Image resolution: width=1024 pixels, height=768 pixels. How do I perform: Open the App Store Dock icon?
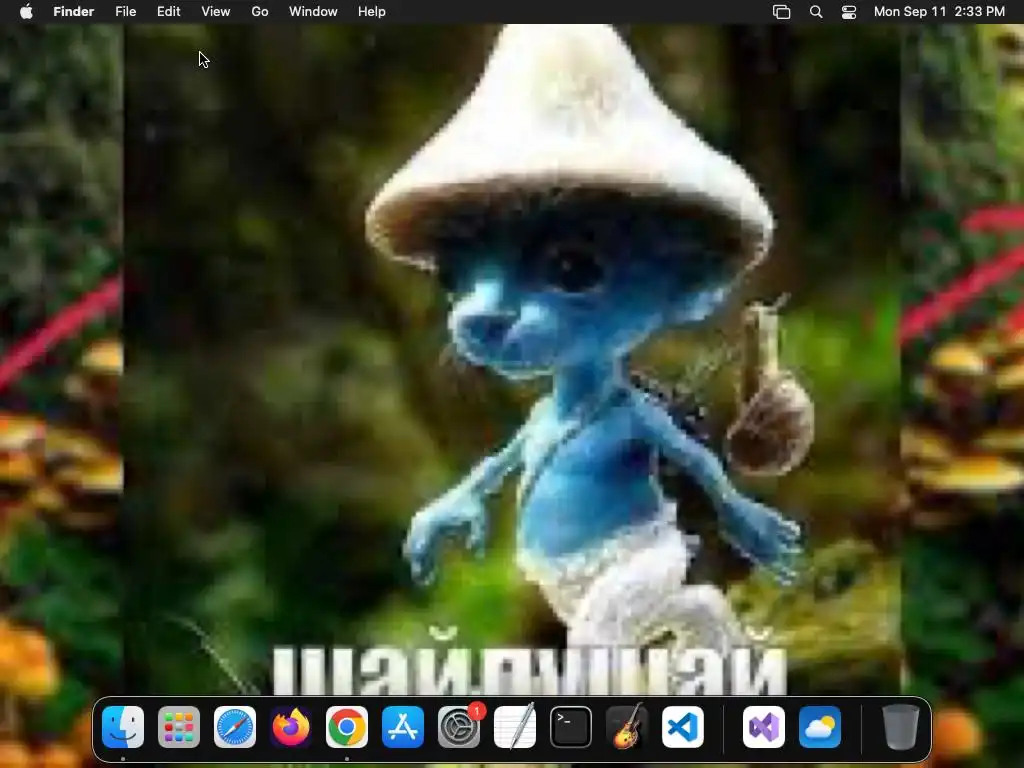point(403,727)
